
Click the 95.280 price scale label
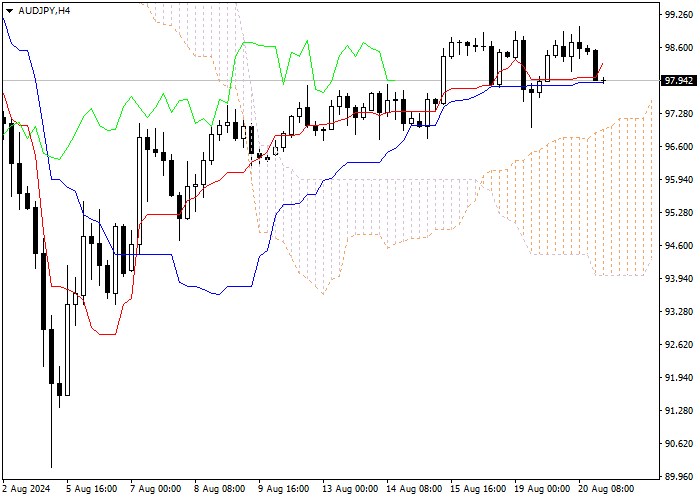coord(679,212)
